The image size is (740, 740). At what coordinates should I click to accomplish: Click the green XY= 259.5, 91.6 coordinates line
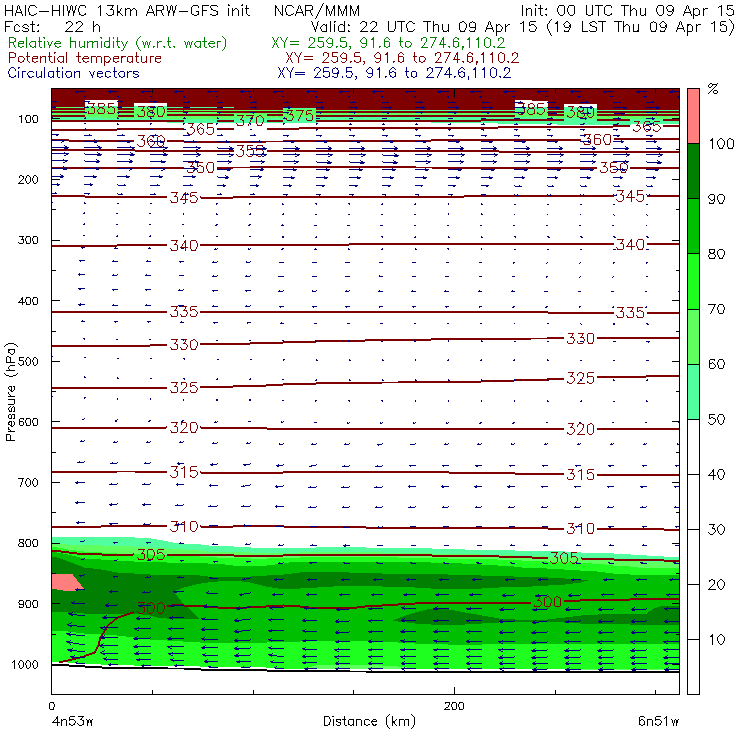click(388, 43)
